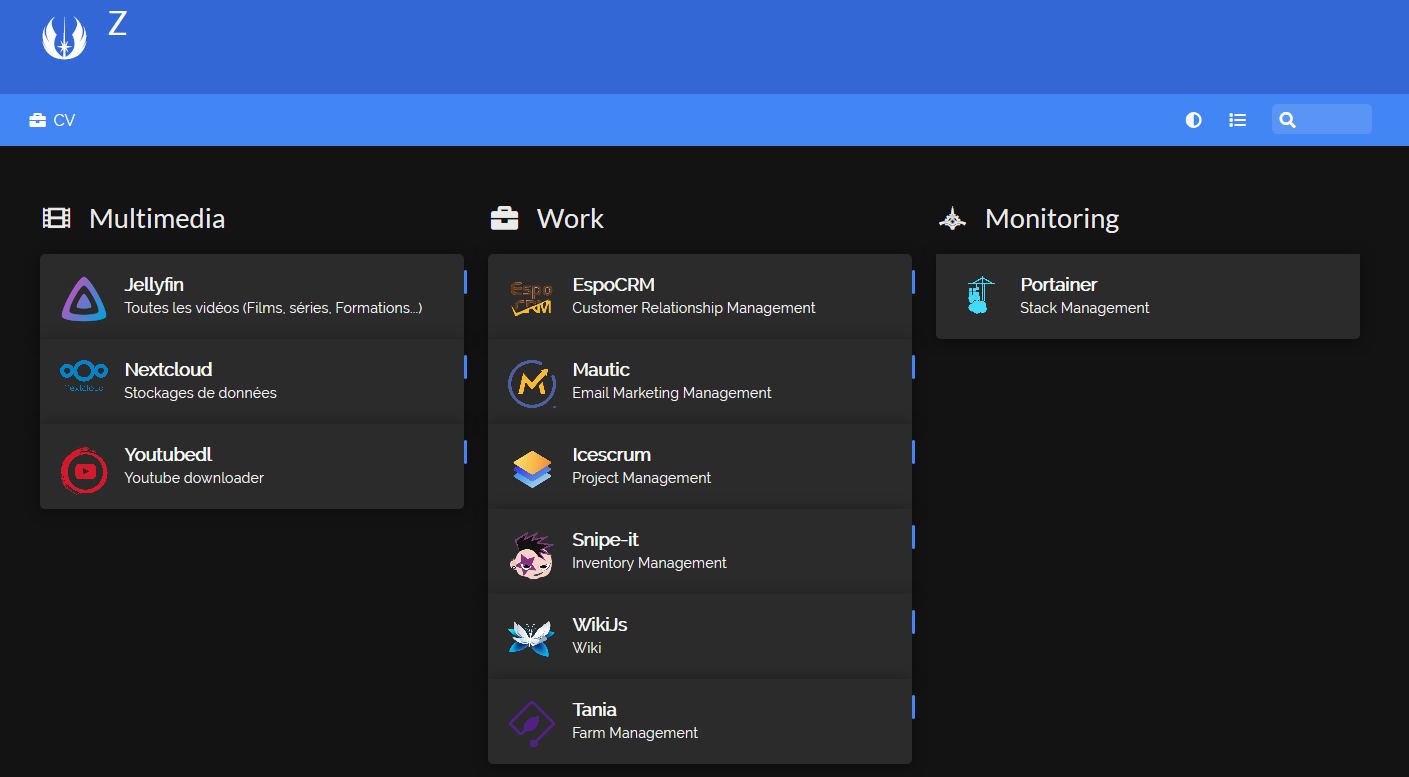Switch layout with the list view icon
Viewport: 1409px width, 777px height.
pos(1237,120)
